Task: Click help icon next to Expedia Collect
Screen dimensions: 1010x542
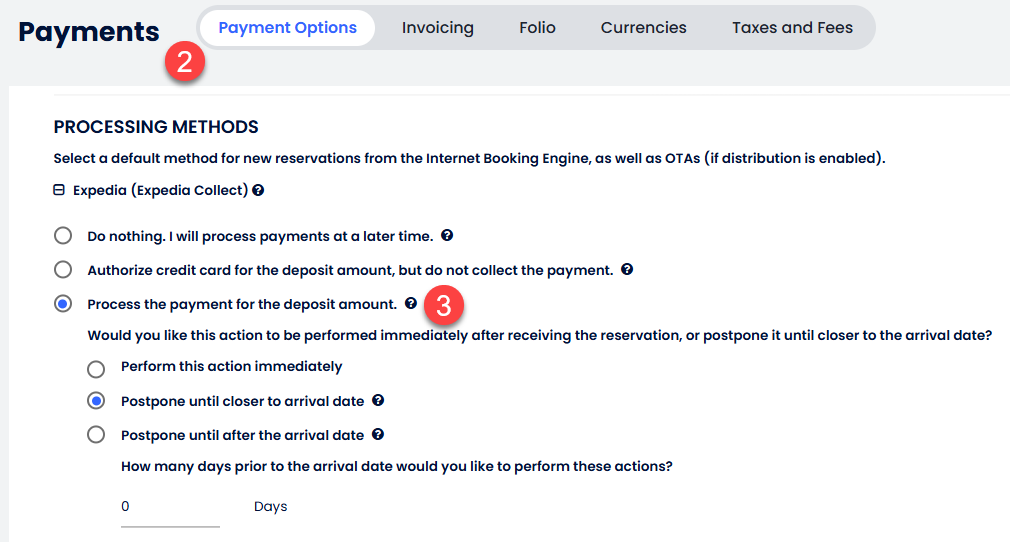Action: pos(258,190)
